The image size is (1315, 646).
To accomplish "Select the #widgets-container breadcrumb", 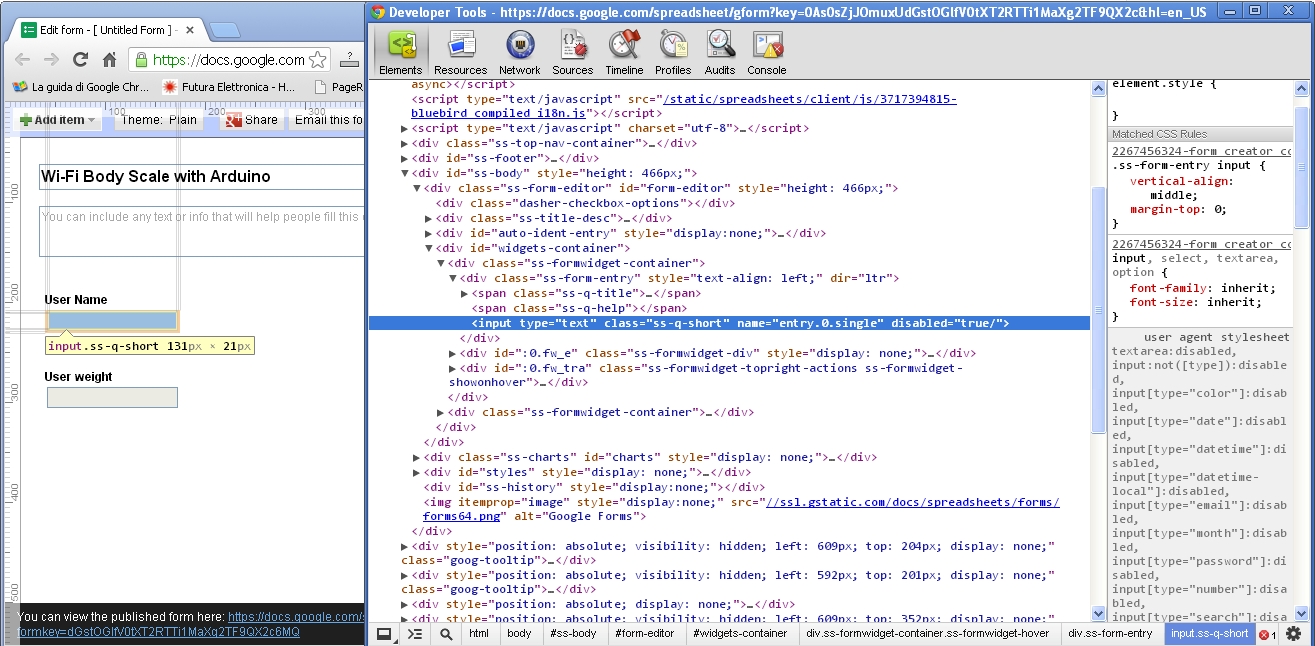I will [740, 634].
